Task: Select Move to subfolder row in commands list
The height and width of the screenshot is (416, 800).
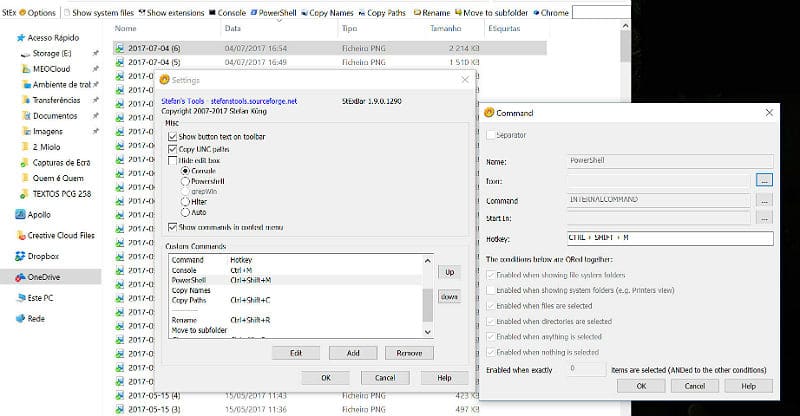Action: tap(296, 330)
